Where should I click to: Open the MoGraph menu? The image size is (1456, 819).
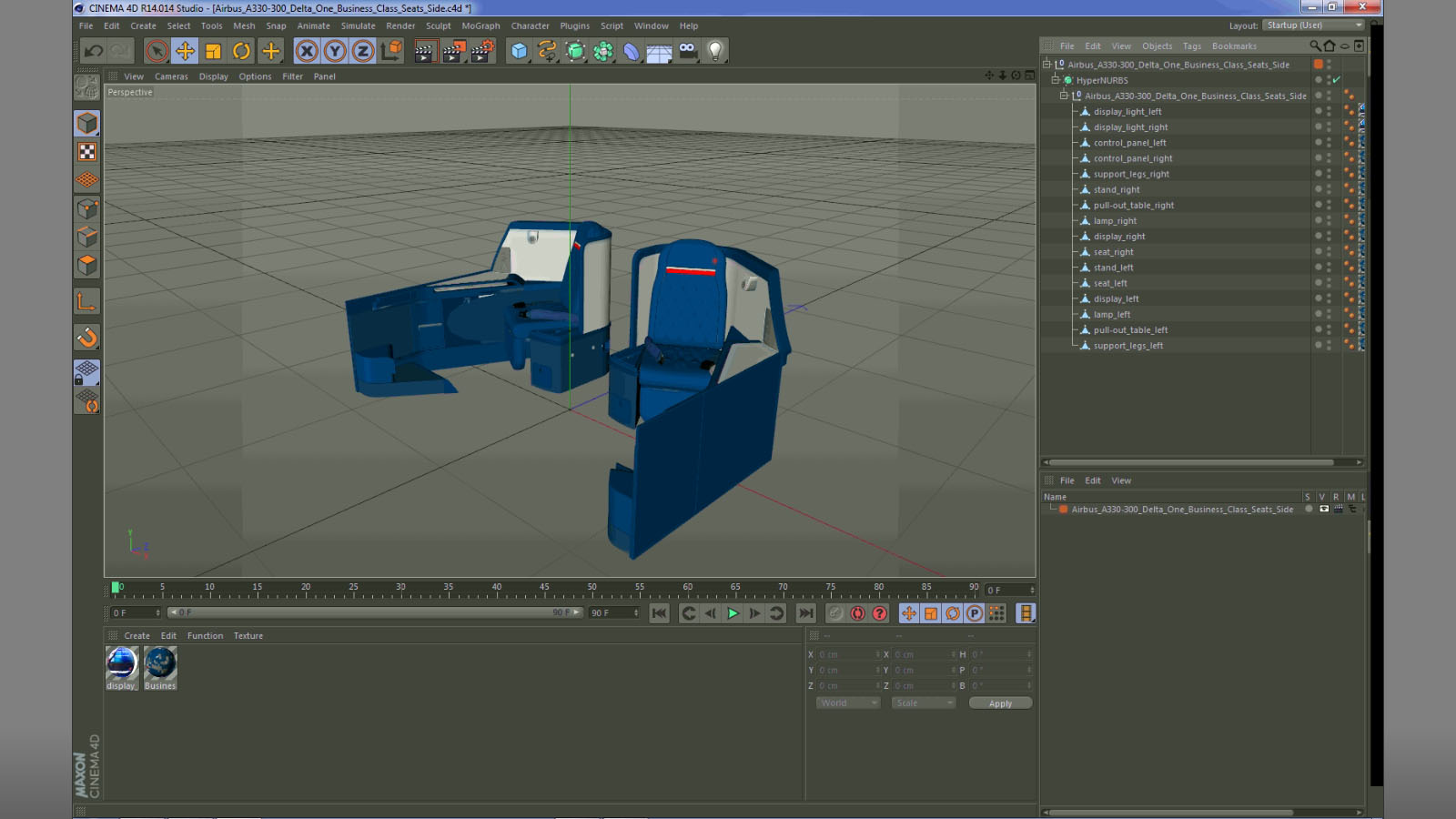click(480, 25)
